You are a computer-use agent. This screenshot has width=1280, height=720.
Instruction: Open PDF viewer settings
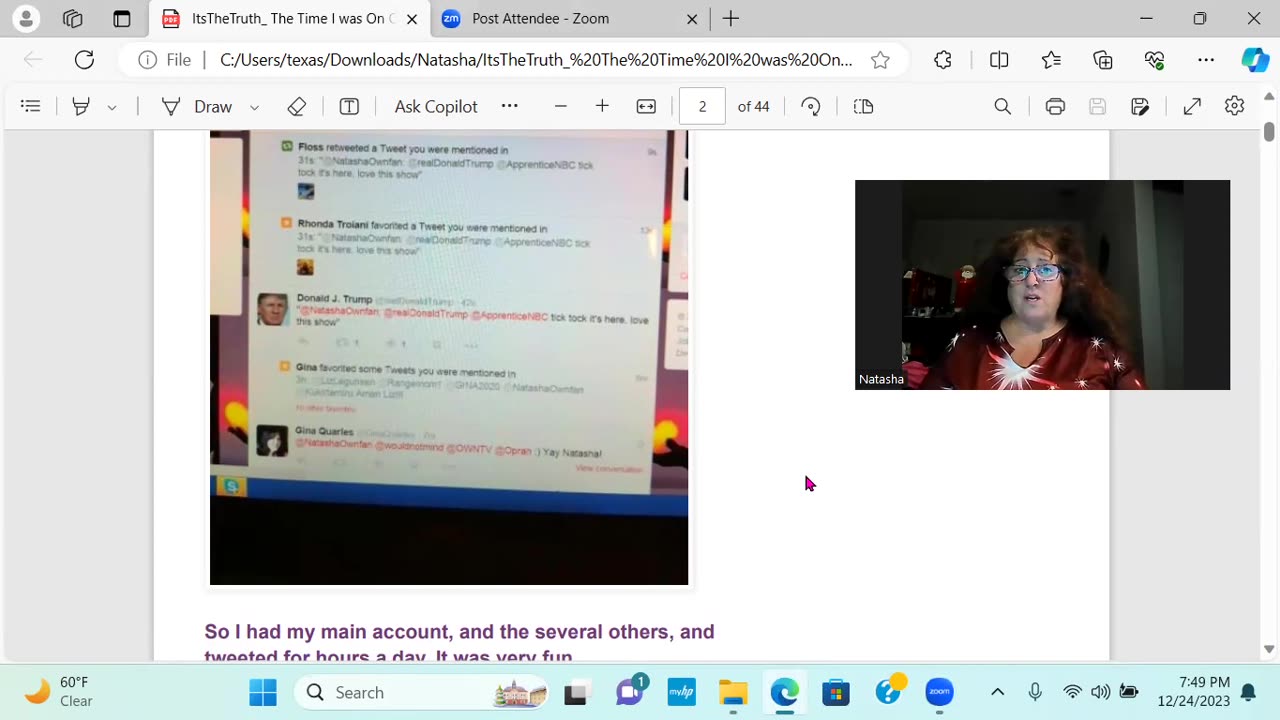[x=1234, y=106]
